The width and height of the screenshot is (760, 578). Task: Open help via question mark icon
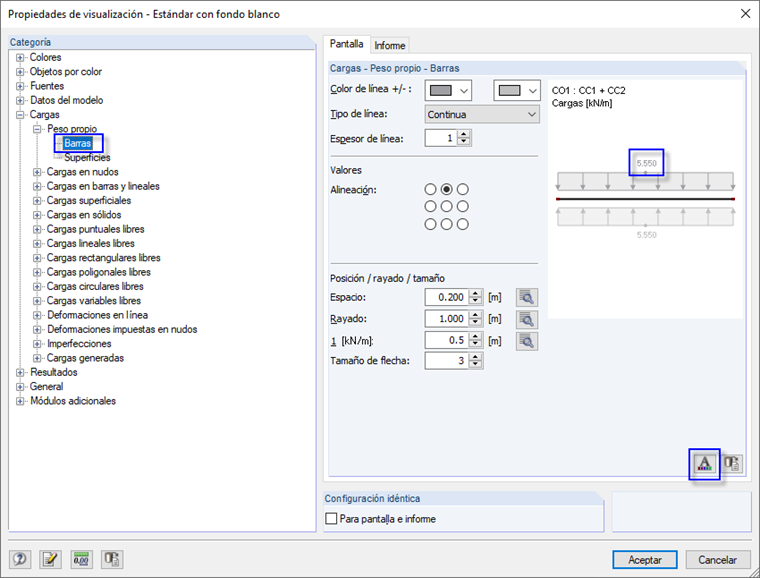[x=20, y=559]
